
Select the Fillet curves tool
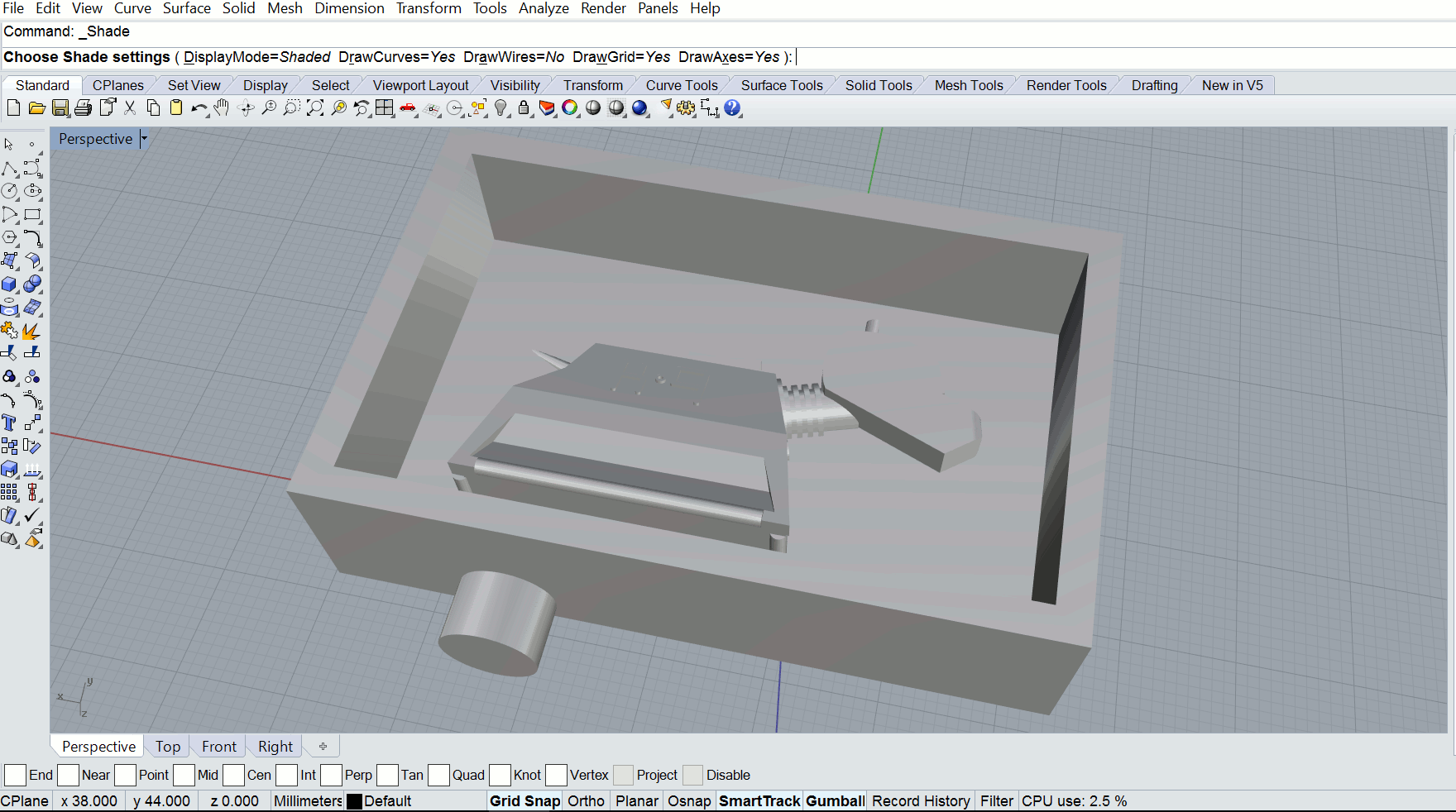32,239
